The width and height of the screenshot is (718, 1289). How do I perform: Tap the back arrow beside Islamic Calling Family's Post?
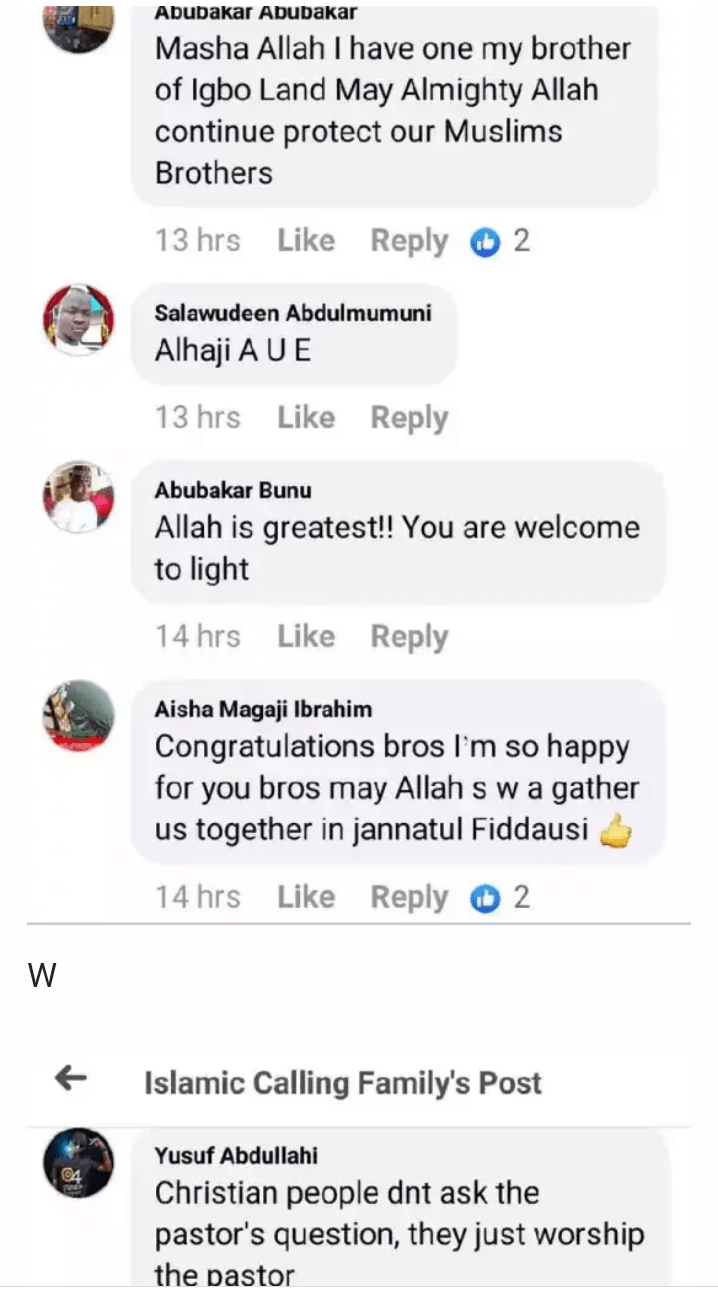click(x=70, y=1078)
